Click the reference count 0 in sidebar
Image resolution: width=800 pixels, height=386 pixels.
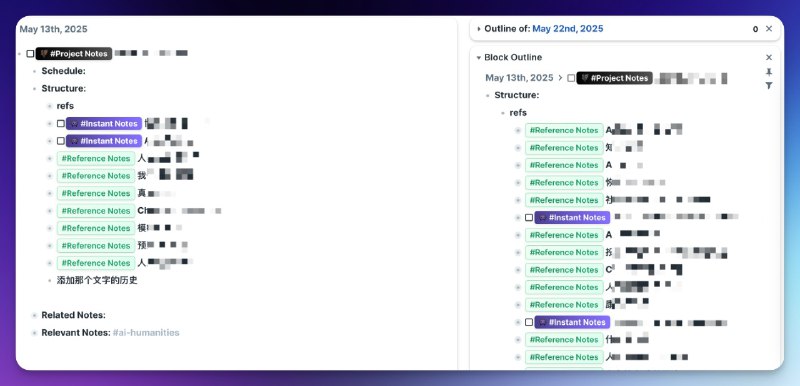tap(755, 29)
